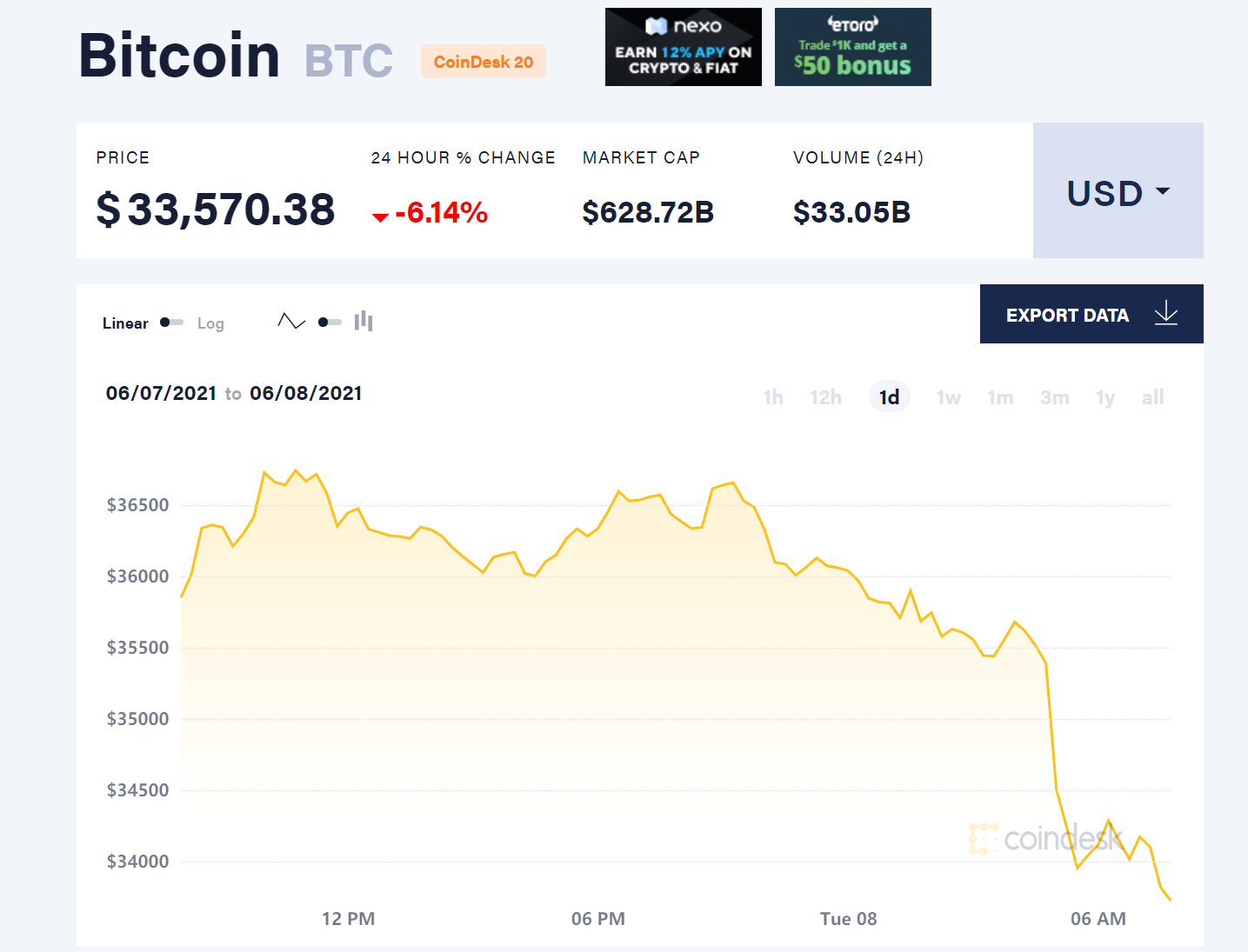Show the 3m price range

click(x=1054, y=397)
